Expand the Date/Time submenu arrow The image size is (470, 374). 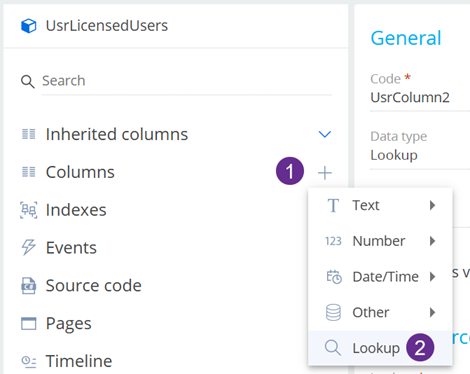(x=432, y=277)
